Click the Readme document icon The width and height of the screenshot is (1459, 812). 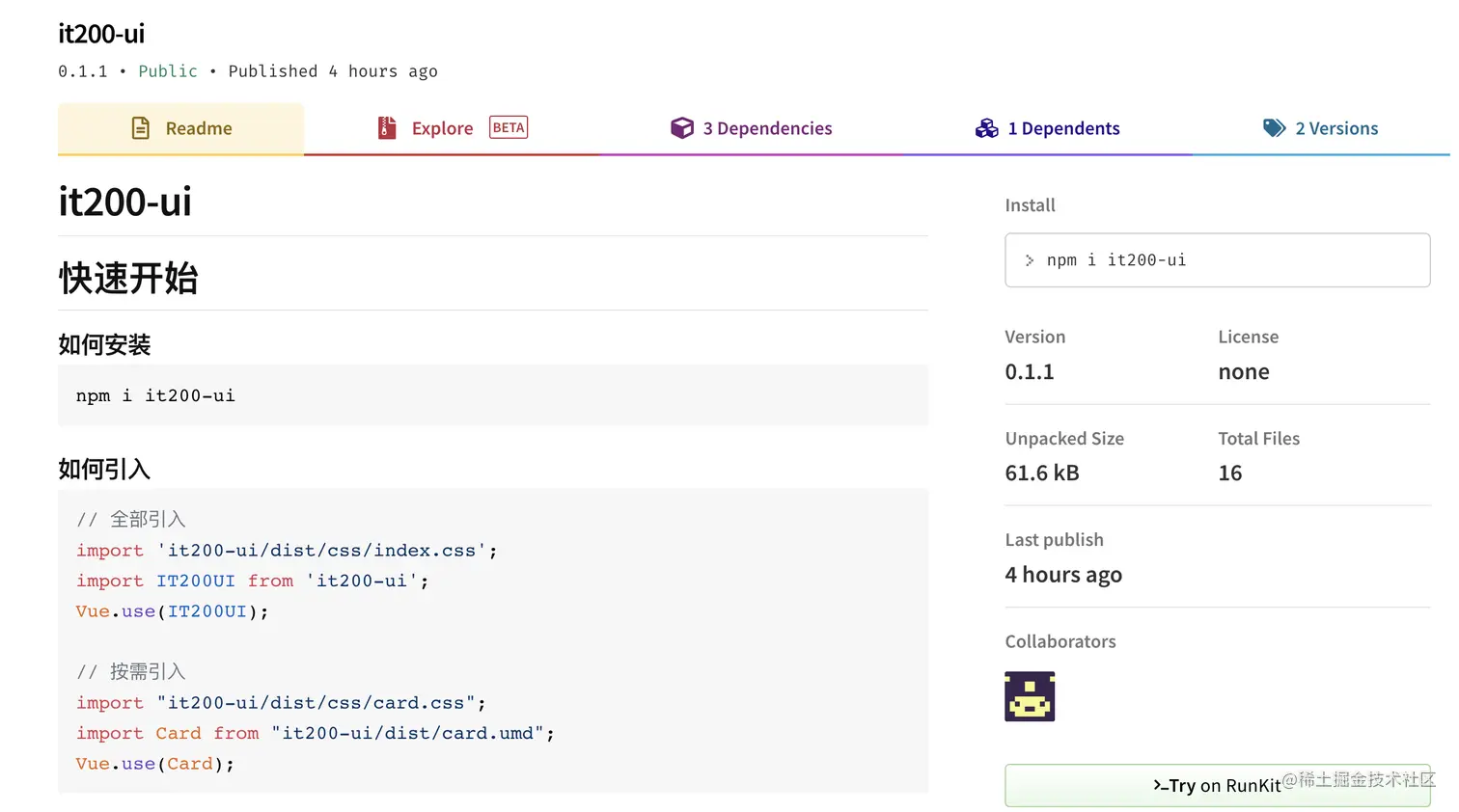point(141,128)
